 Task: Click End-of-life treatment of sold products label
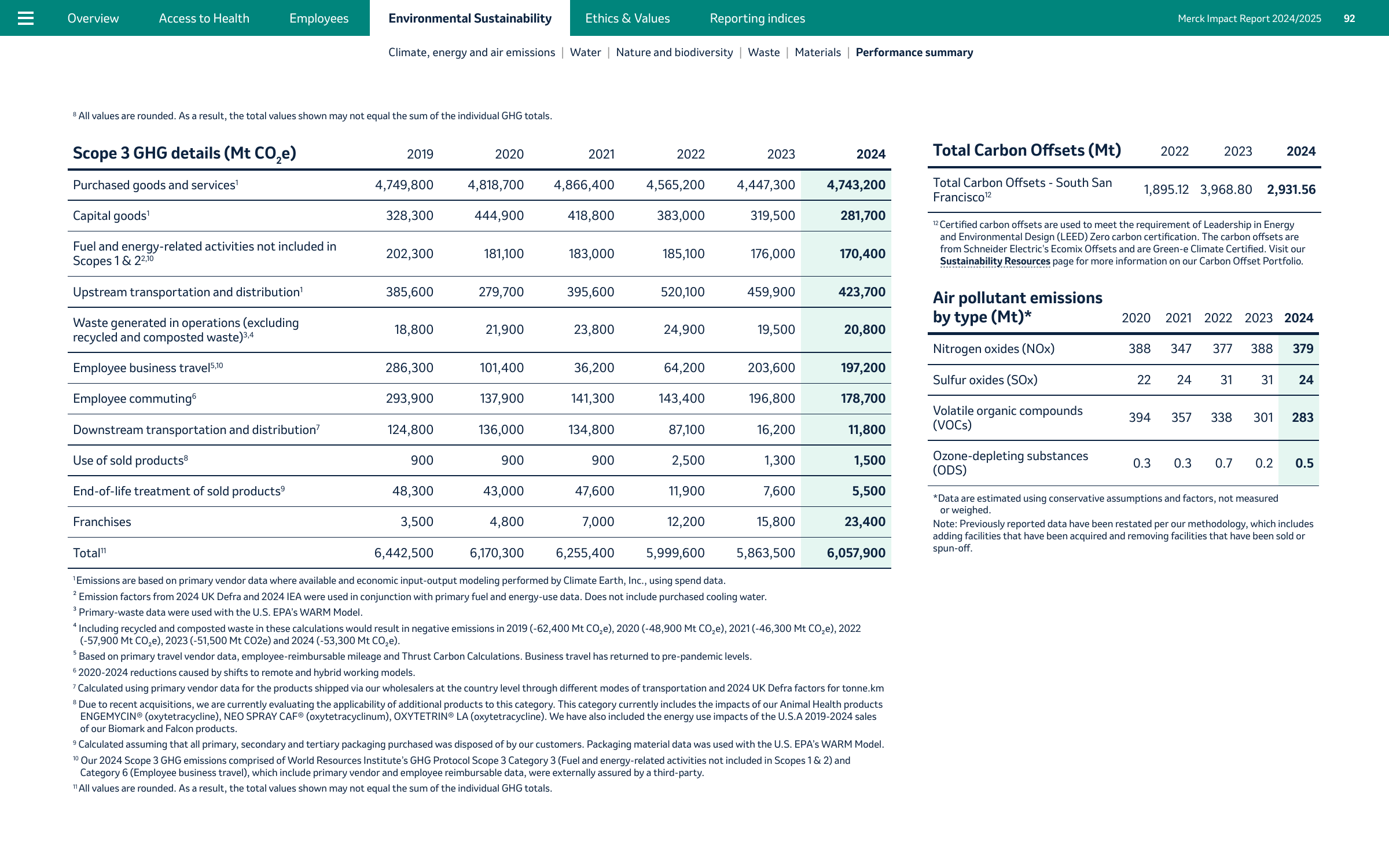tap(179, 491)
